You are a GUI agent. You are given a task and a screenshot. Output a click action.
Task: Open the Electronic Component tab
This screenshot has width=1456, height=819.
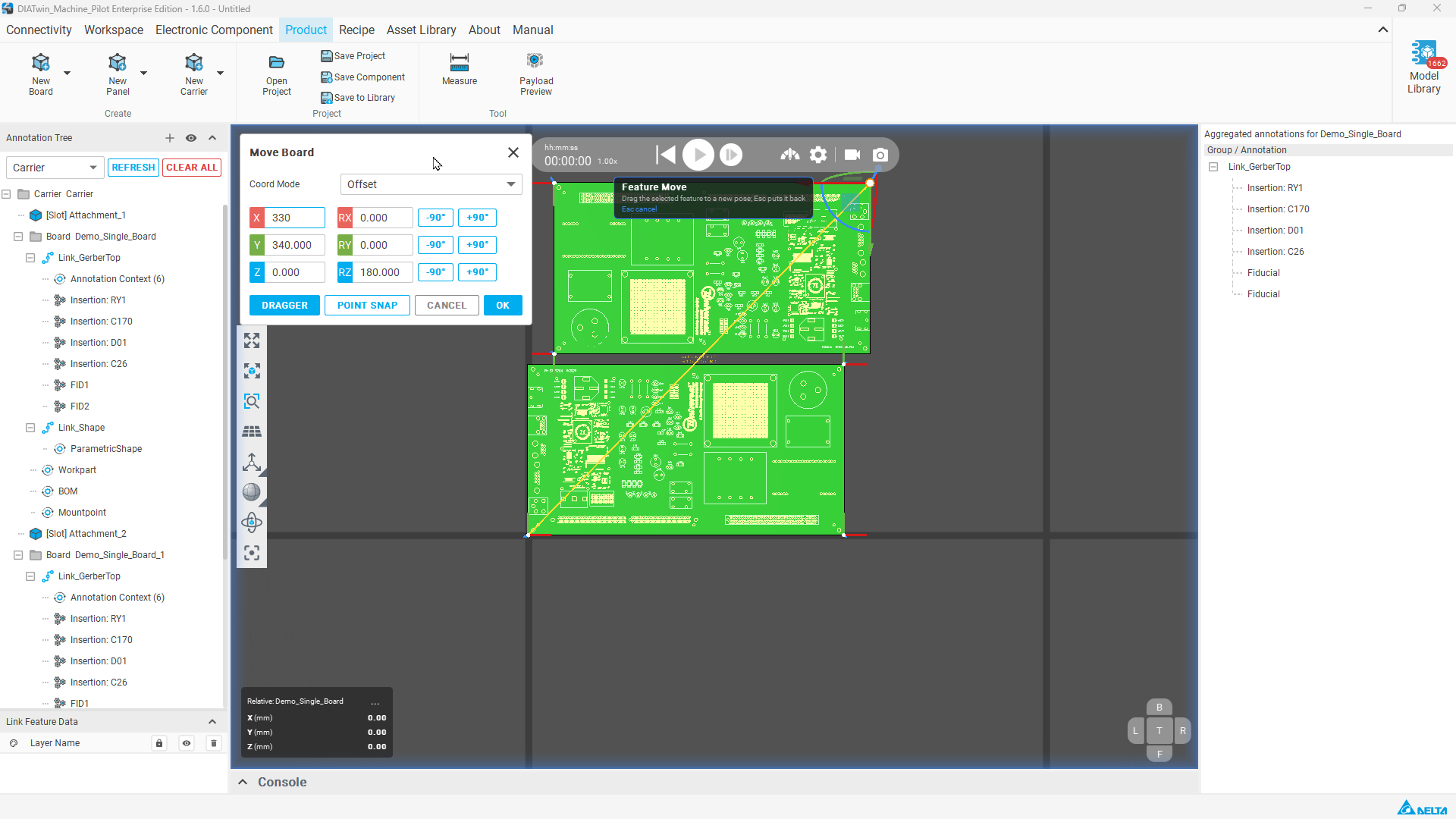point(214,30)
